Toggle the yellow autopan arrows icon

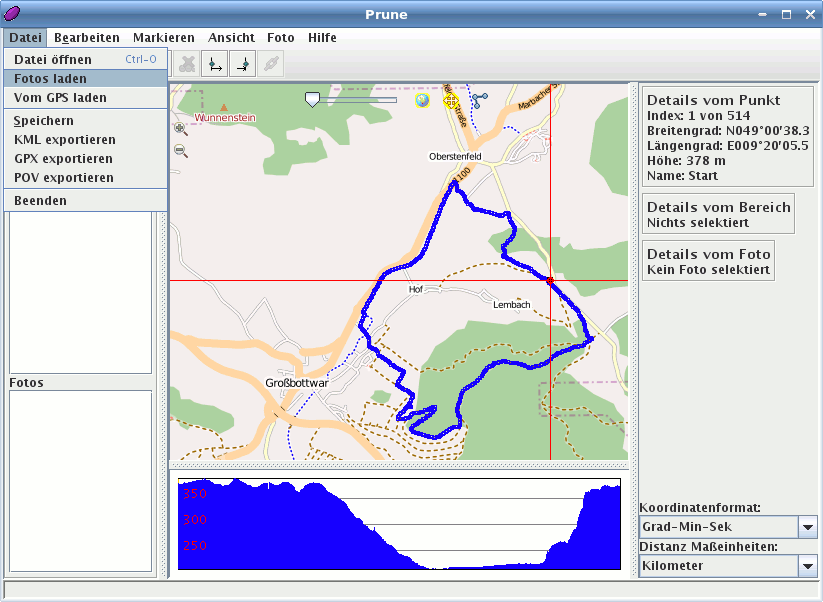click(450, 100)
